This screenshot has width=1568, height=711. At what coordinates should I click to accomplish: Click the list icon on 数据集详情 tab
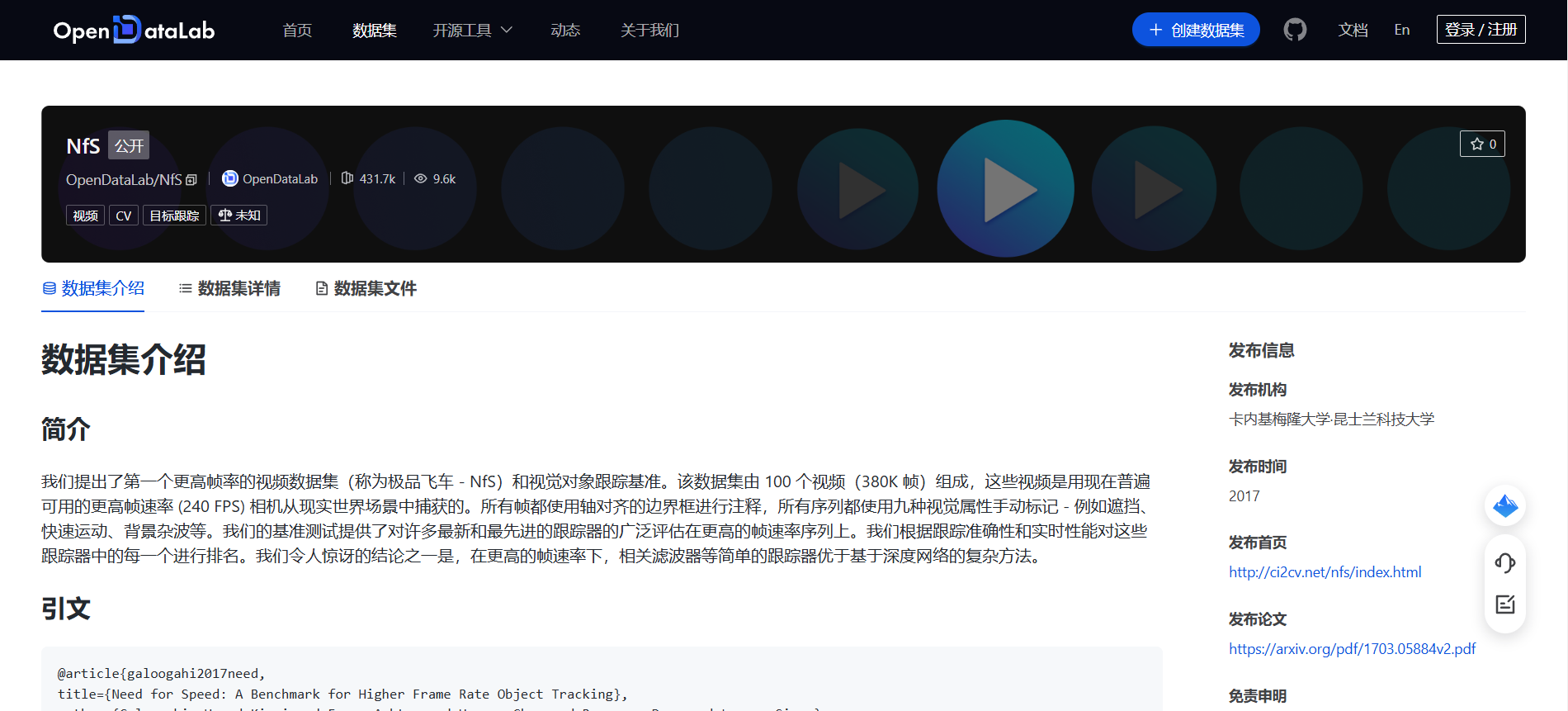pos(186,288)
